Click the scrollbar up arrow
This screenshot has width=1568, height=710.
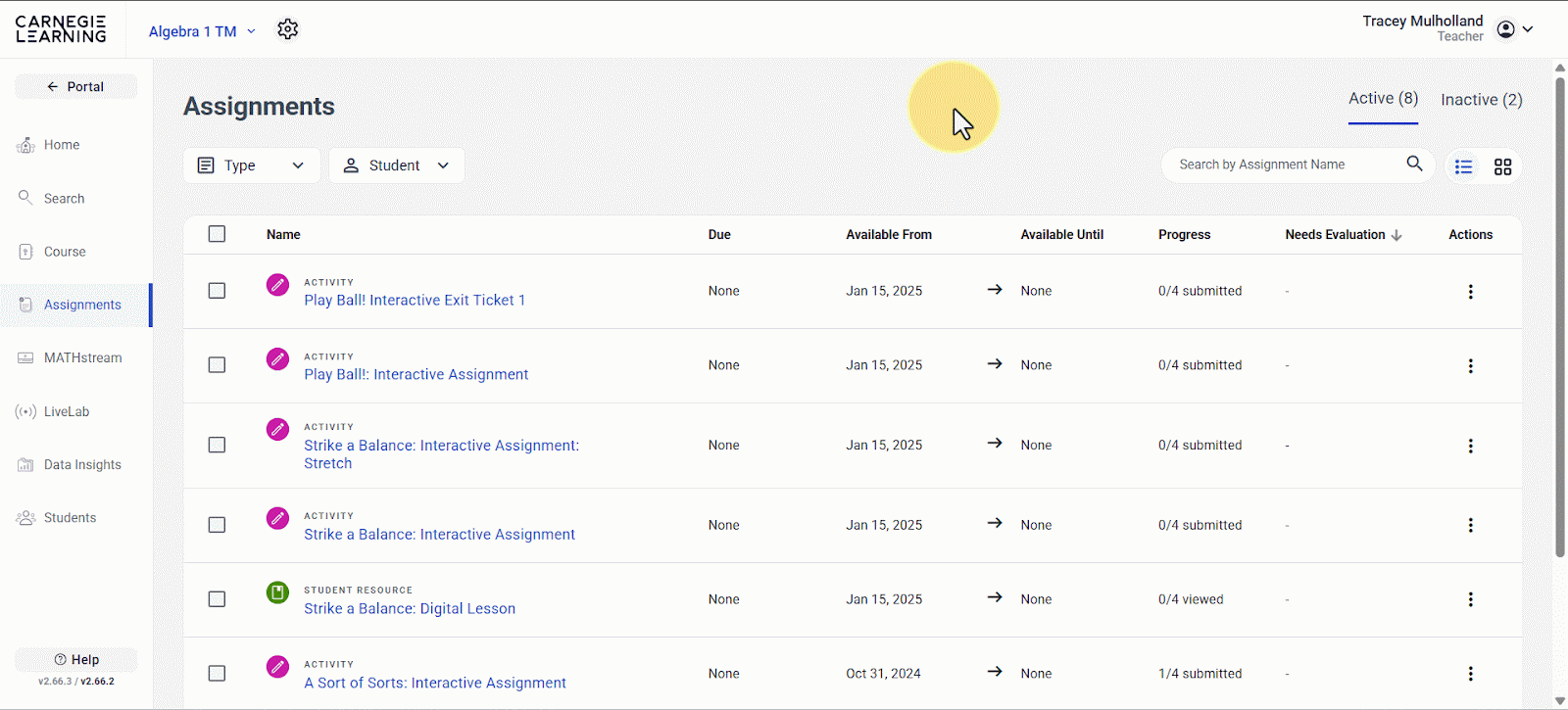point(1560,68)
